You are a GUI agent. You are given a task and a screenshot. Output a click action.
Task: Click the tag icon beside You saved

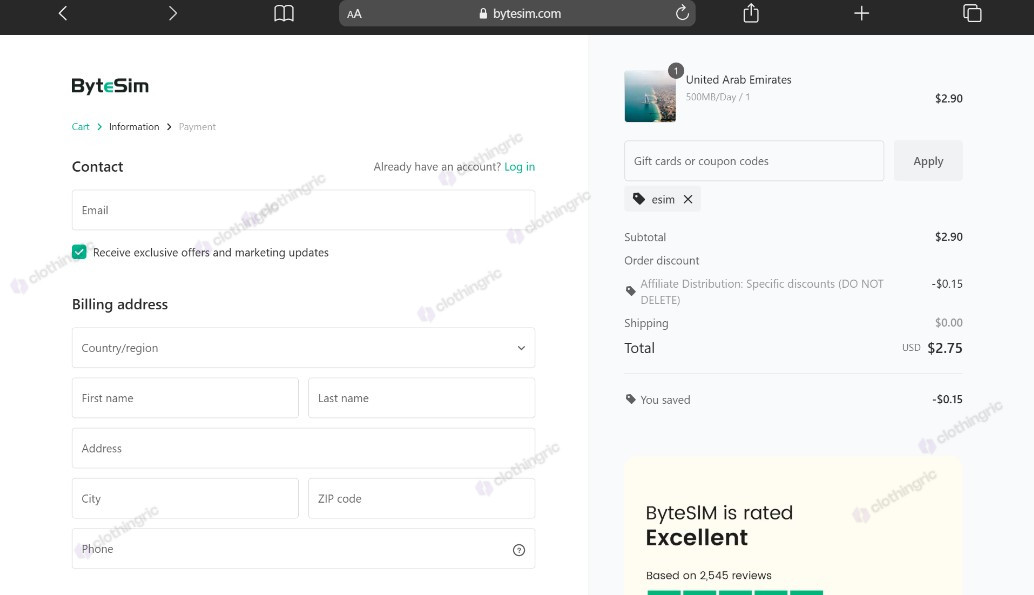[630, 399]
